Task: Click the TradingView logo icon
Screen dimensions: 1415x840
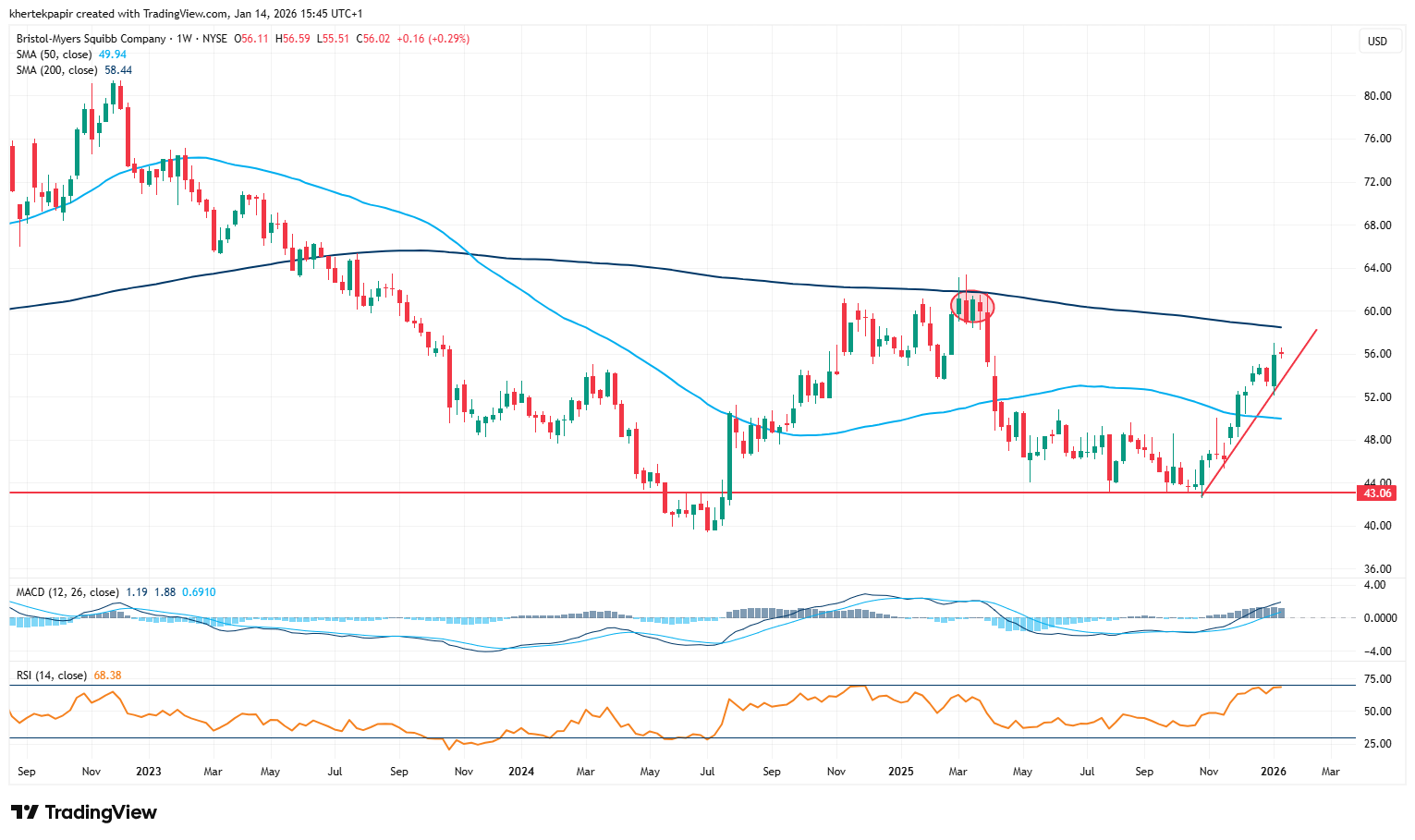Action: click(x=25, y=812)
